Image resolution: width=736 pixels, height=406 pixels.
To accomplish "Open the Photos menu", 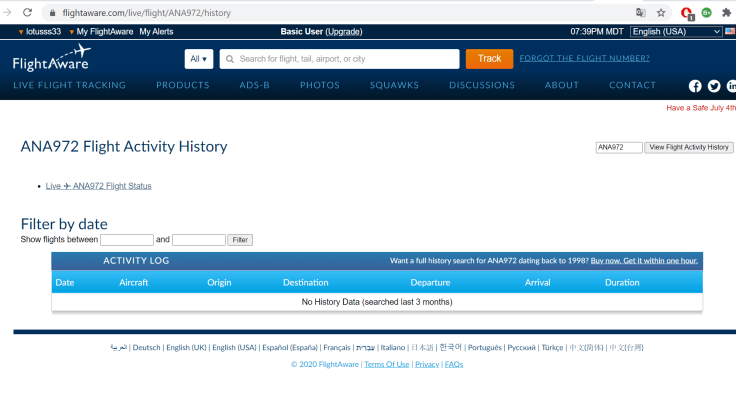I will click(320, 85).
